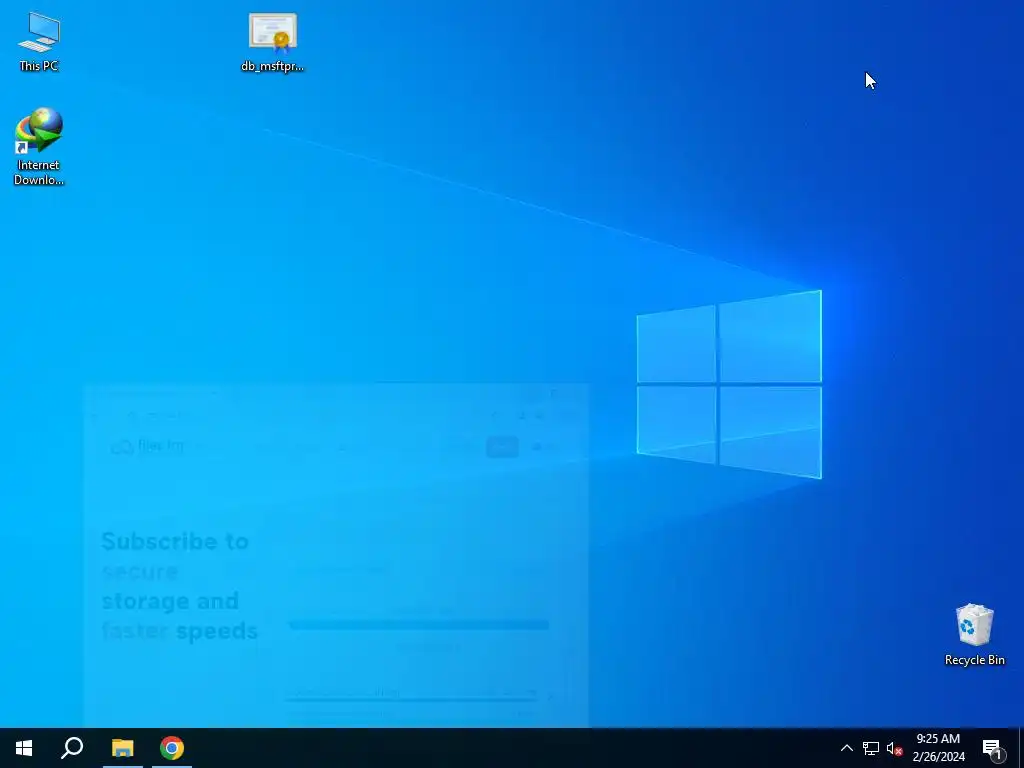
Task: Open the network status tray icon
Action: pos(871,748)
